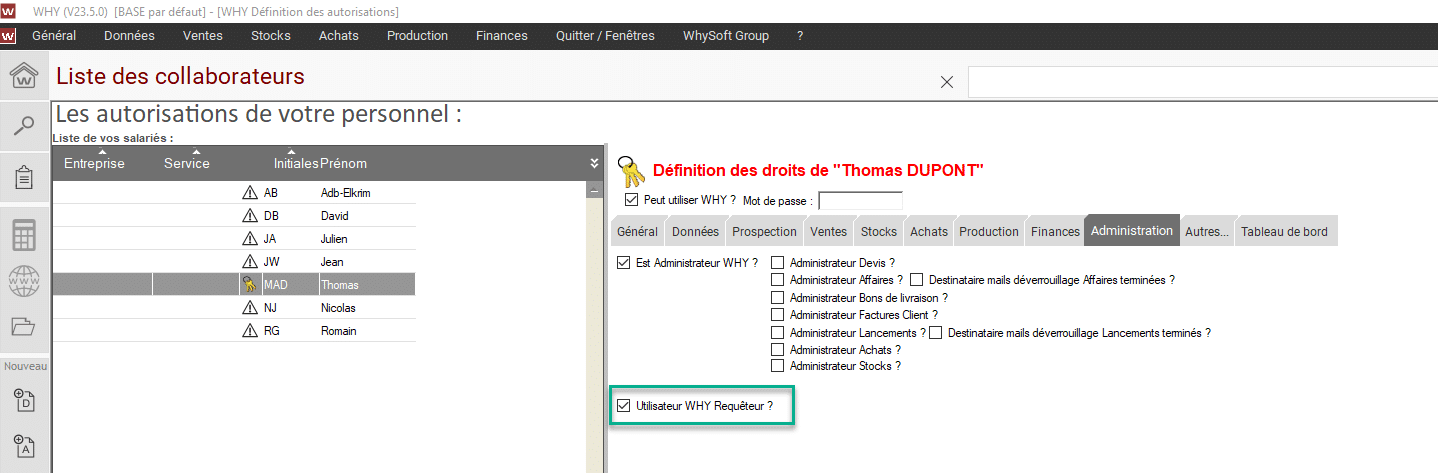This screenshot has width=1438, height=473.
Task: Open the Finances menu in menu bar
Action: (x=502, y=35)
